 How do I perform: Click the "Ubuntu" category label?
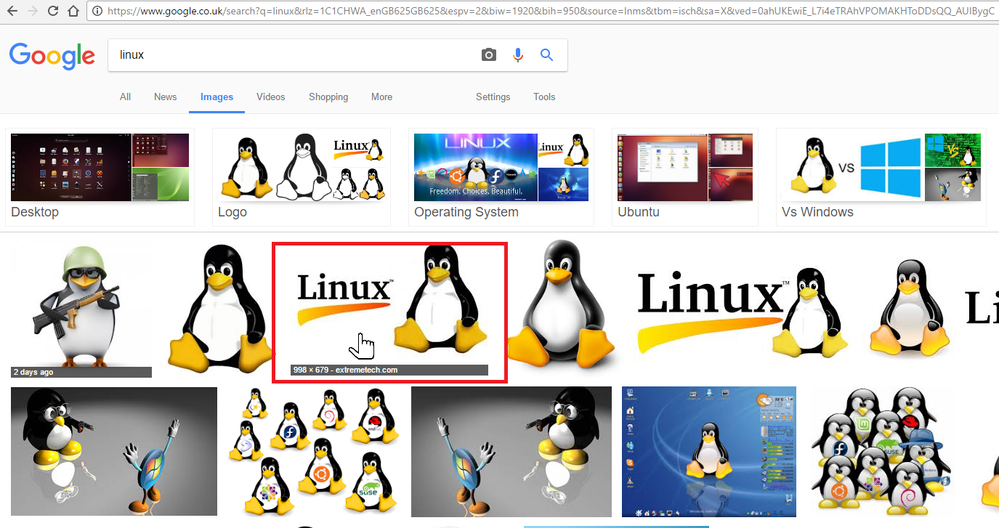(x=638, y=212)
